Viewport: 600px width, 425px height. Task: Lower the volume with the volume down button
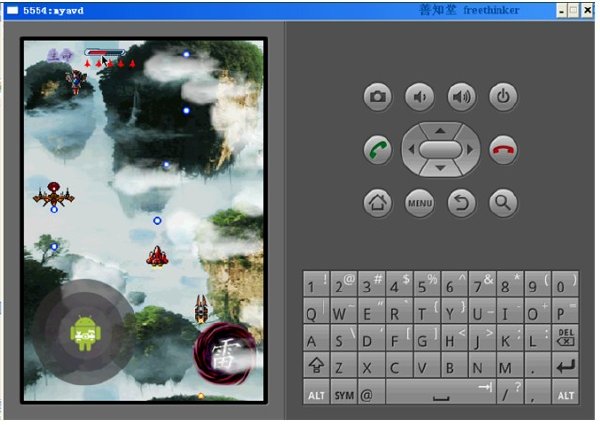click(419, 97)
